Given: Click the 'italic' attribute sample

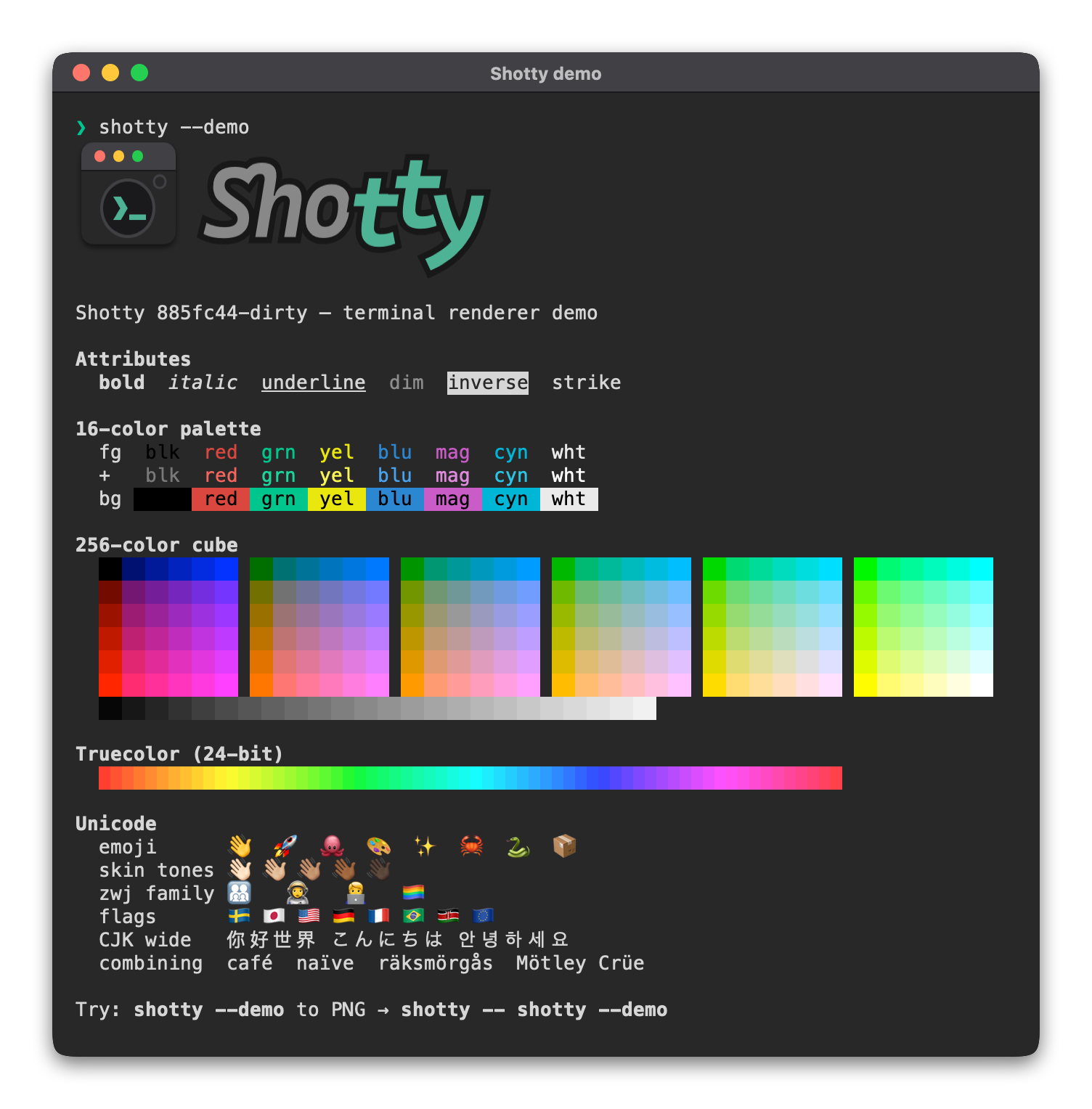Looking at the screenshot, I should coord(203,382).
